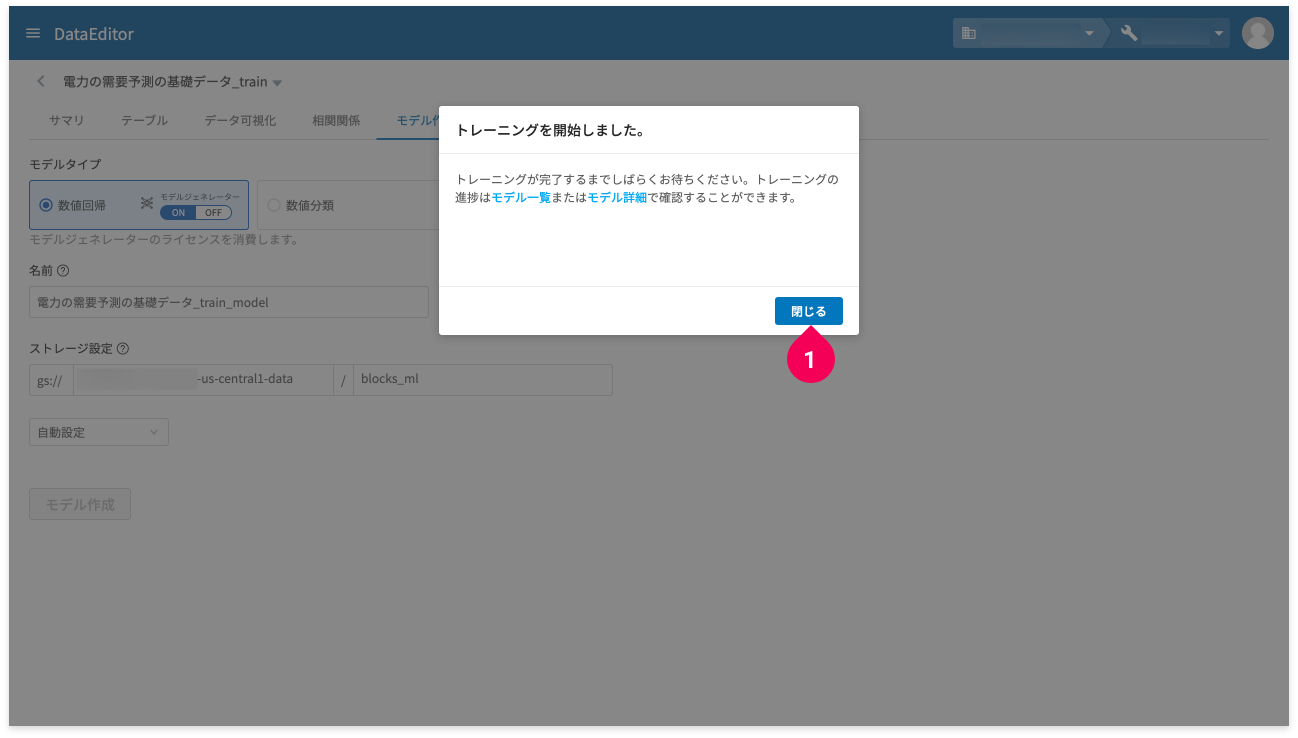Select the 数値分類 radio button
Image resolution: width=1298 pixels, height=738 pixels.
coord(274,205)
